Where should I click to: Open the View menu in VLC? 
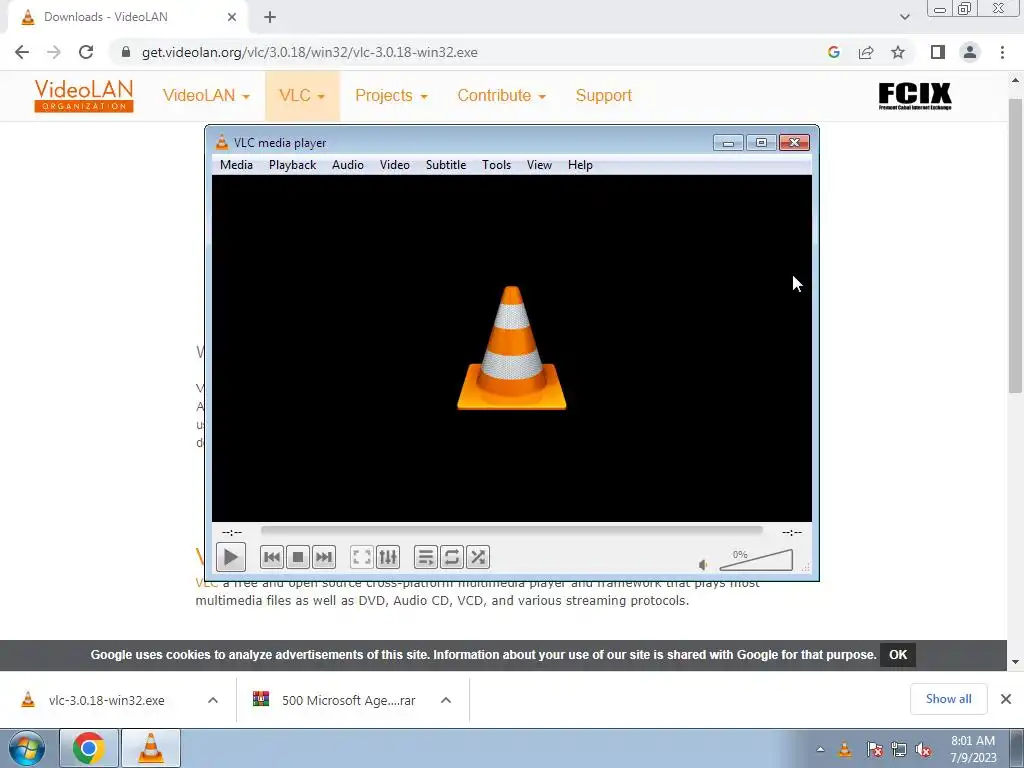tap(539, 165)
